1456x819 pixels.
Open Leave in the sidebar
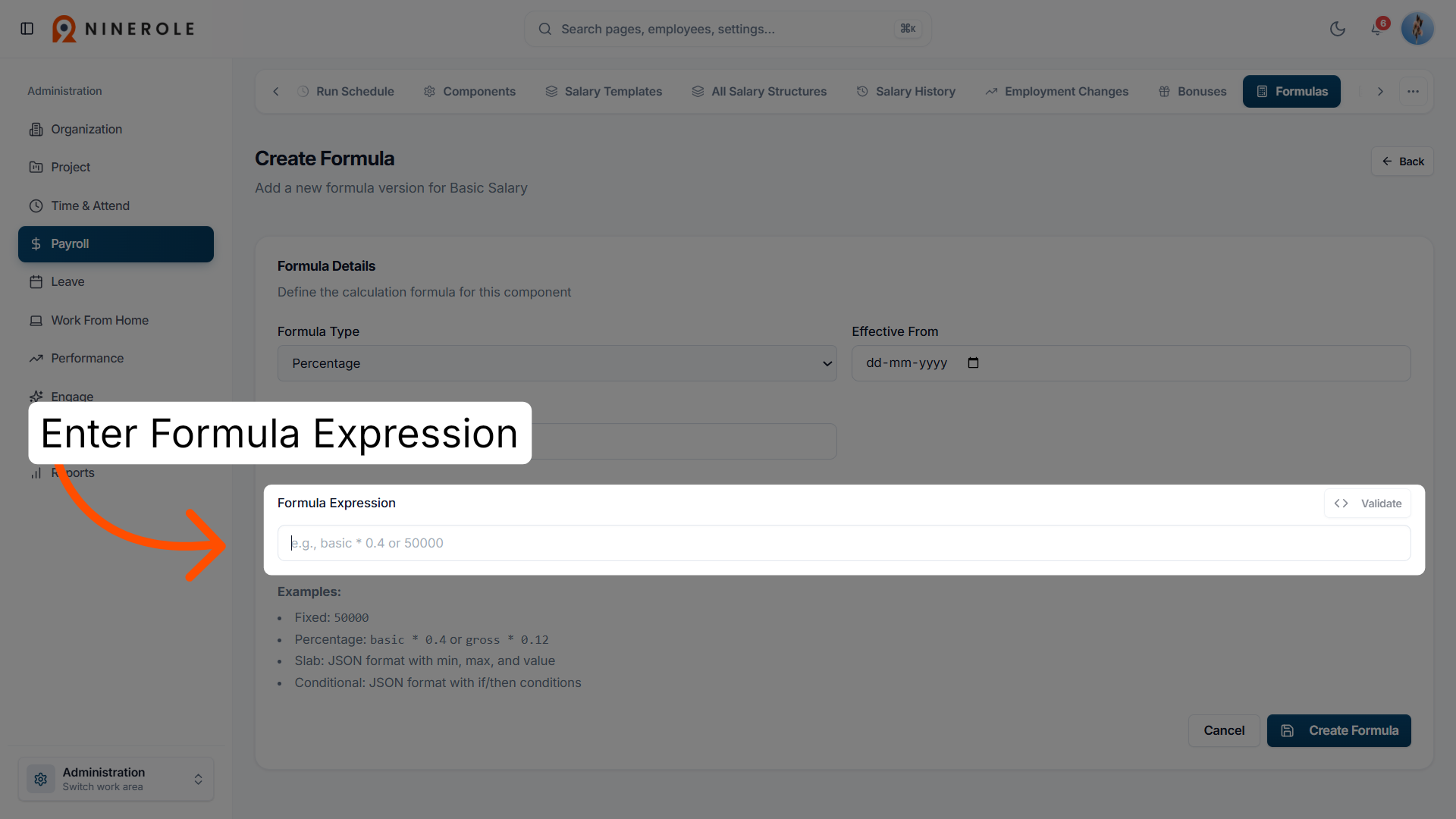(x=116, y=282)
